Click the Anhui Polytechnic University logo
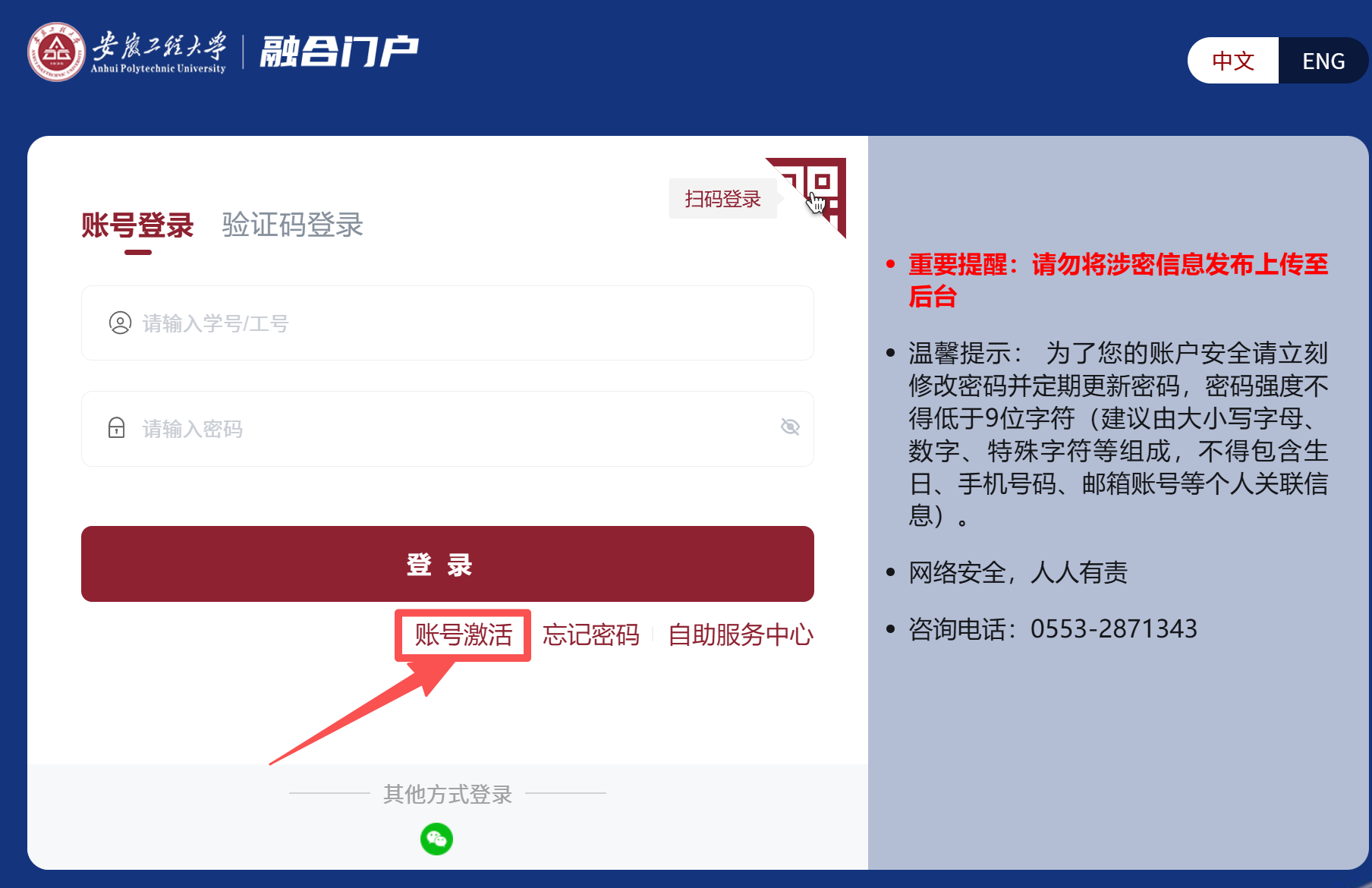 pos(127,52)
